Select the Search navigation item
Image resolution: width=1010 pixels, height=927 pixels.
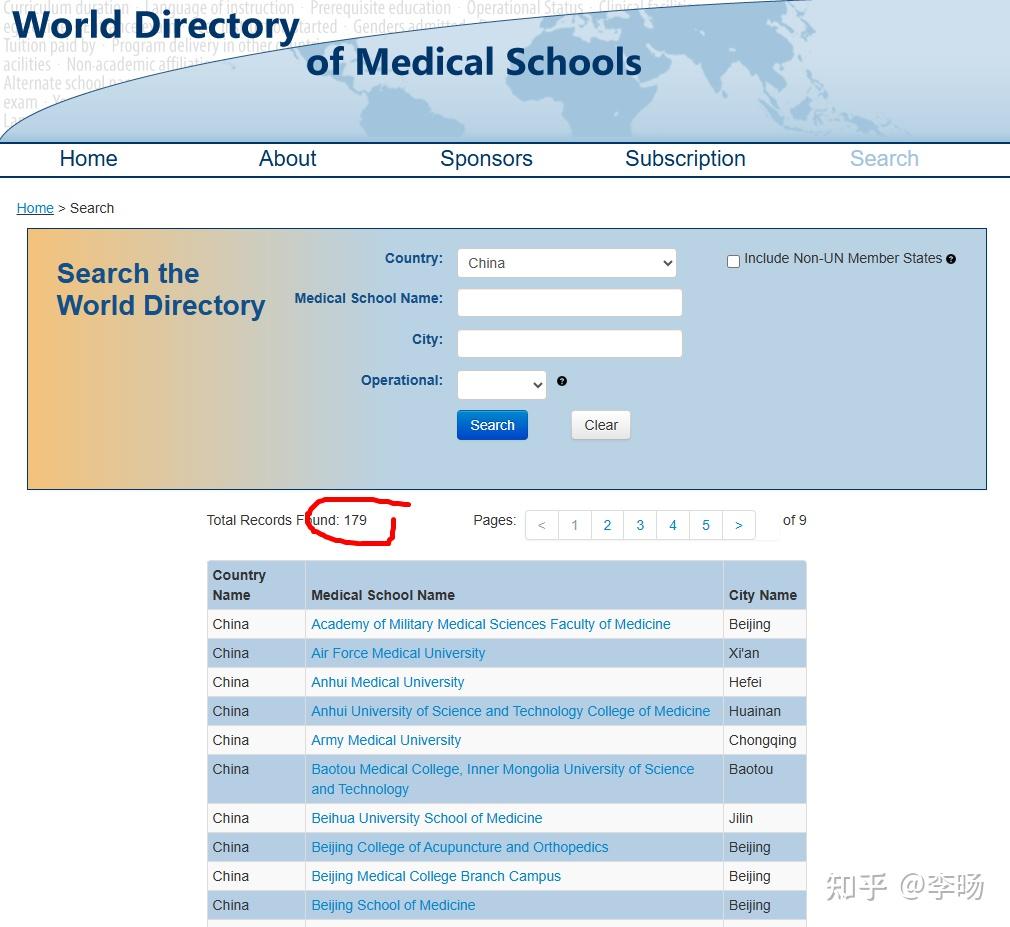pos(884,158)
